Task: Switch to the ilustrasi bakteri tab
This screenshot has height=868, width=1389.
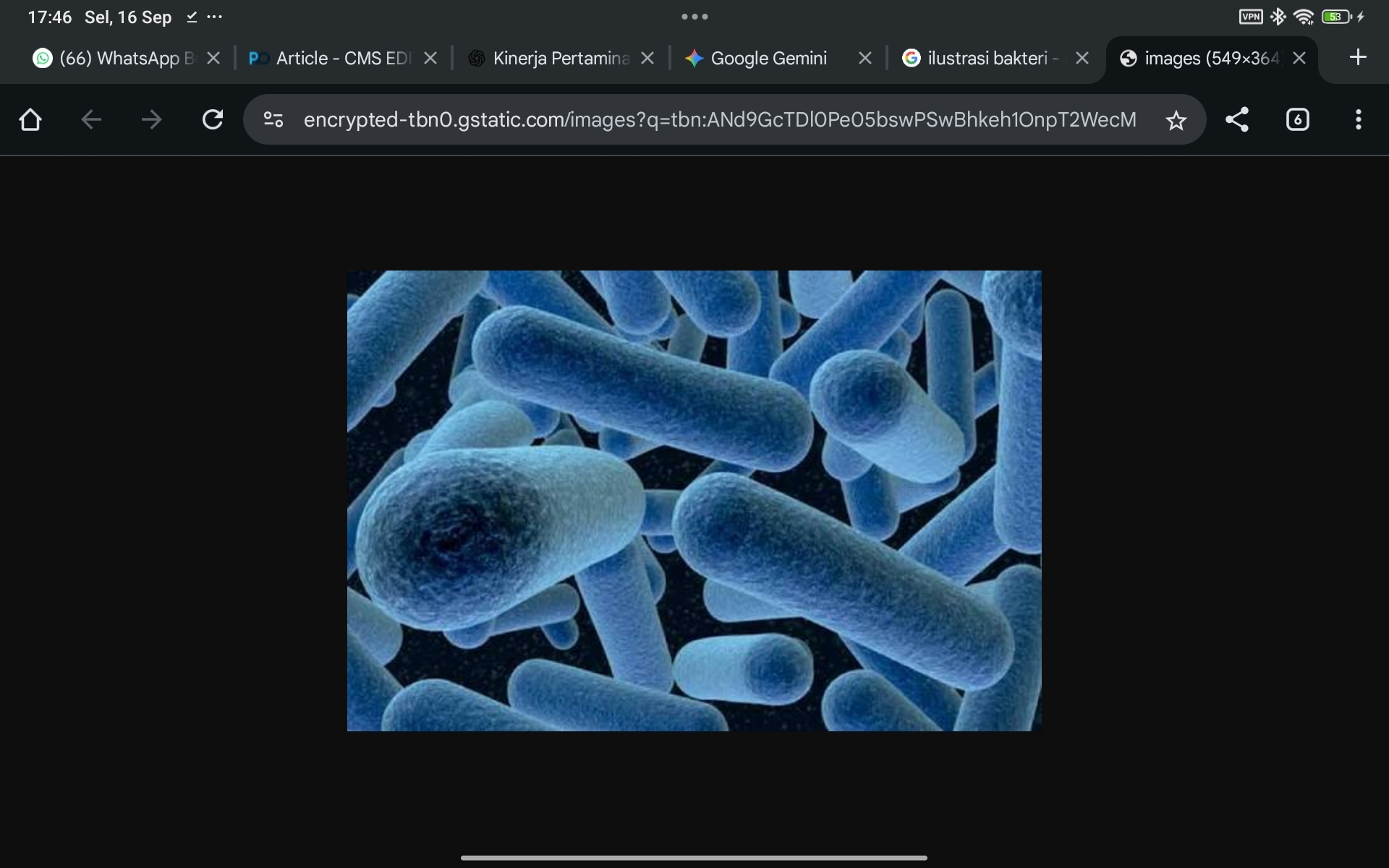Action: click(x=984, y=59)
